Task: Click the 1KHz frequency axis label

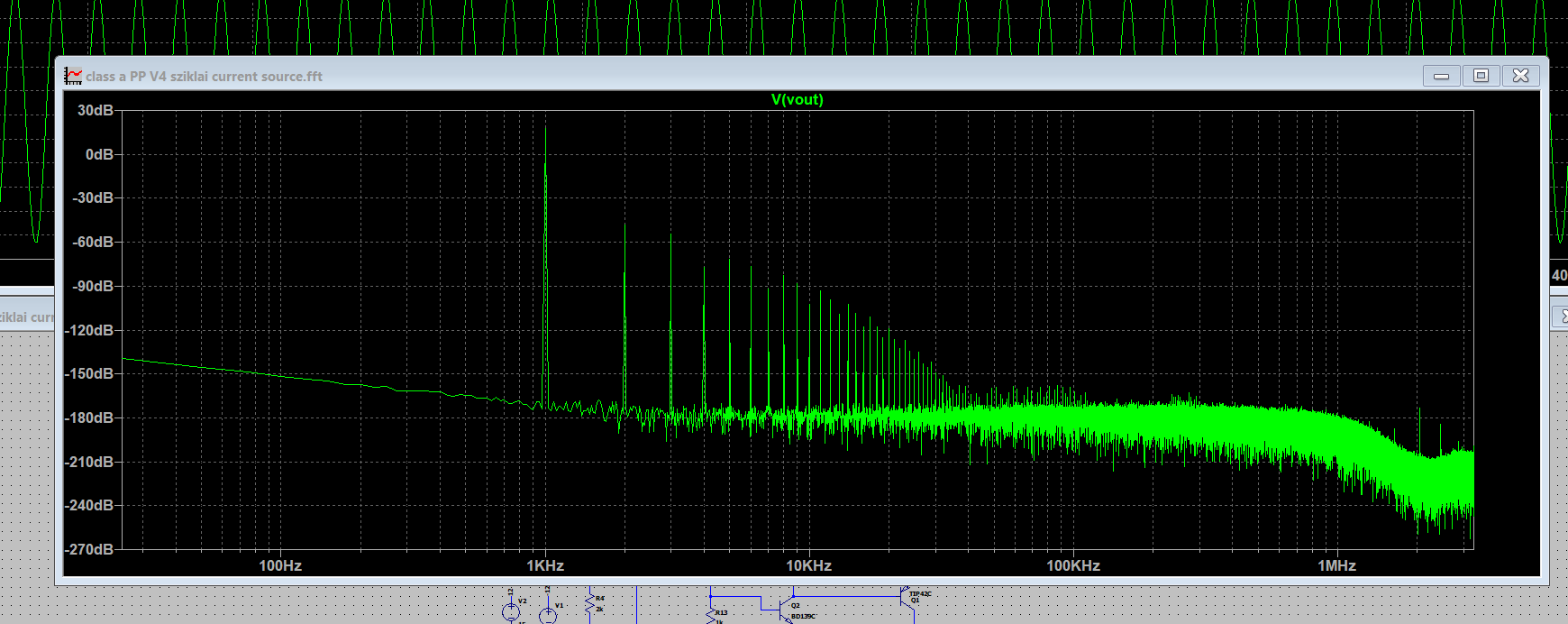Action: click(x=545, y=565)
